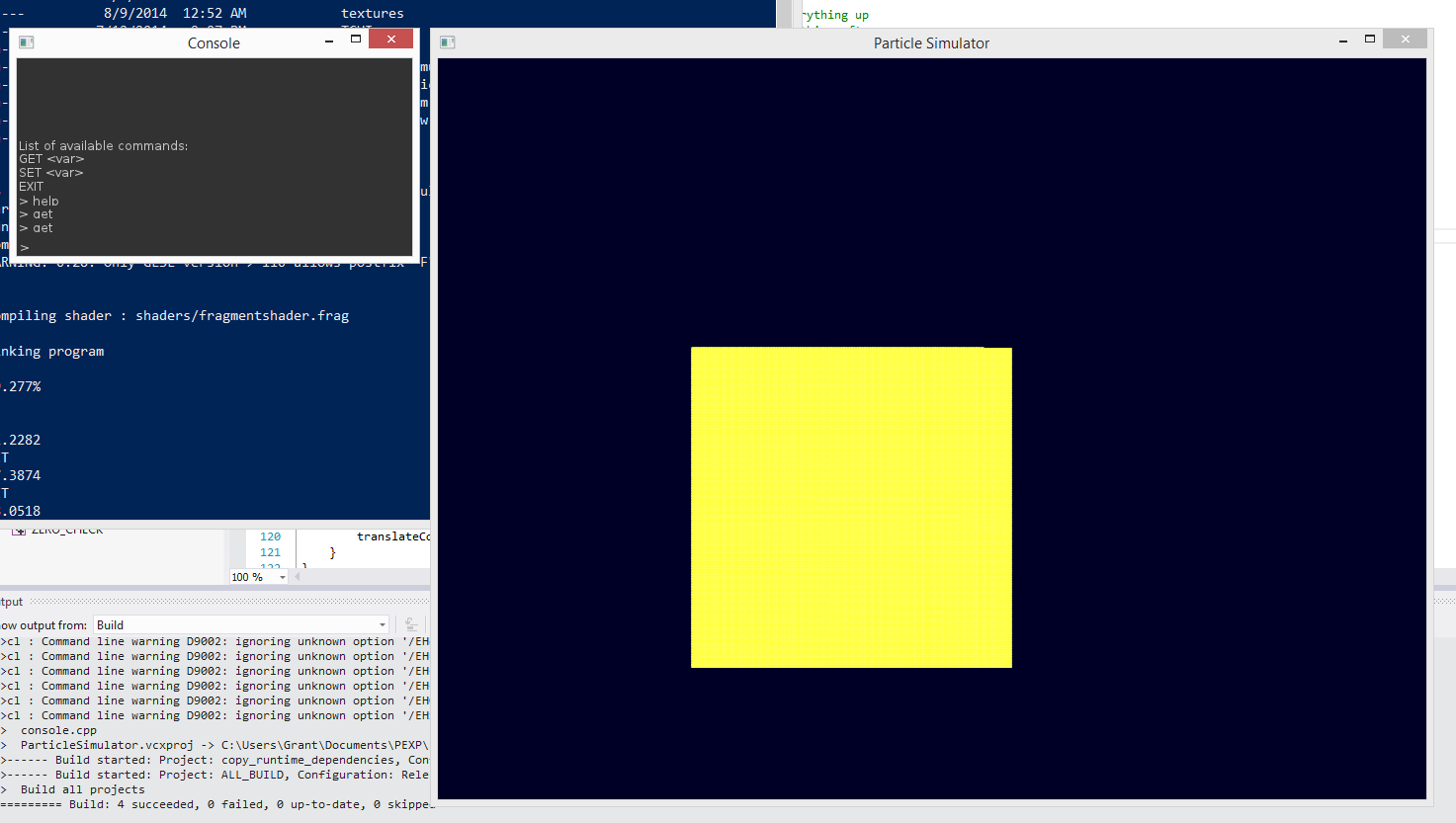The image size is (1456, 823).
Task: Click code line number 120 in the editor
Action: coord(270,536)
